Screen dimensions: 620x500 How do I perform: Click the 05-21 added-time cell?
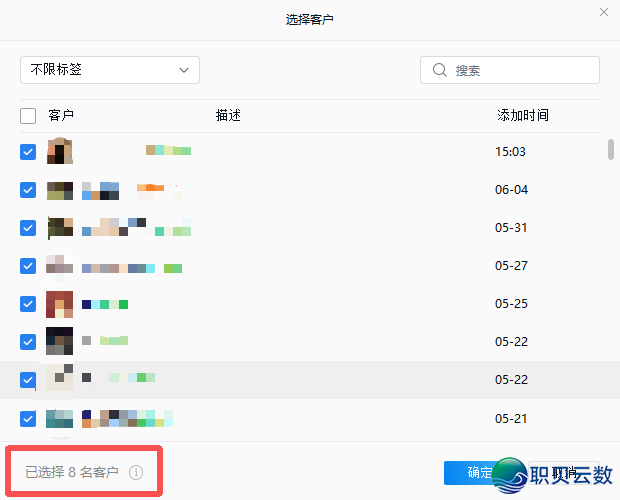click(x=511, y=419)
